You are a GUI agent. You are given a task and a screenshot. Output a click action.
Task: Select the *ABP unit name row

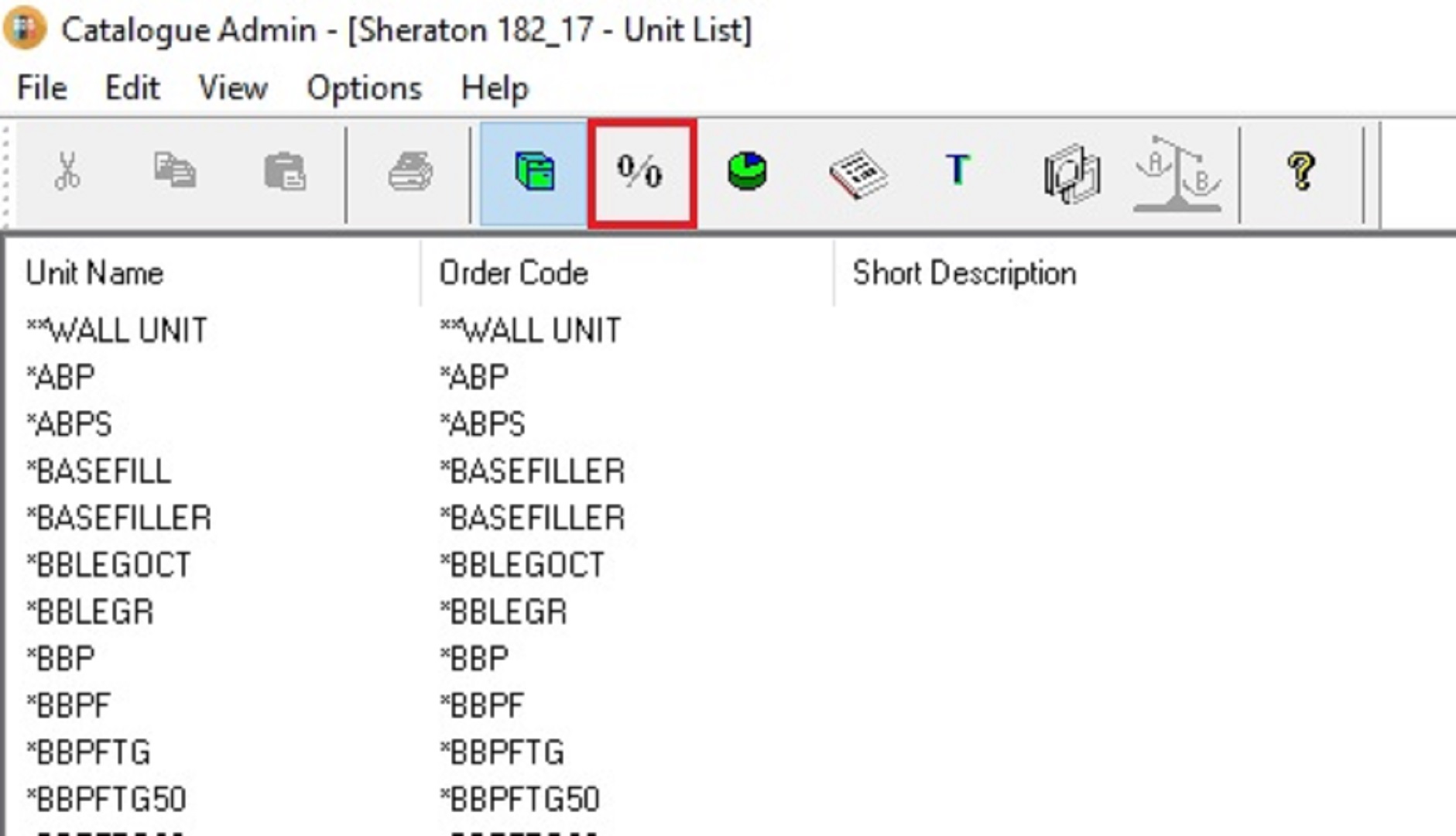(x=60, y=377)
